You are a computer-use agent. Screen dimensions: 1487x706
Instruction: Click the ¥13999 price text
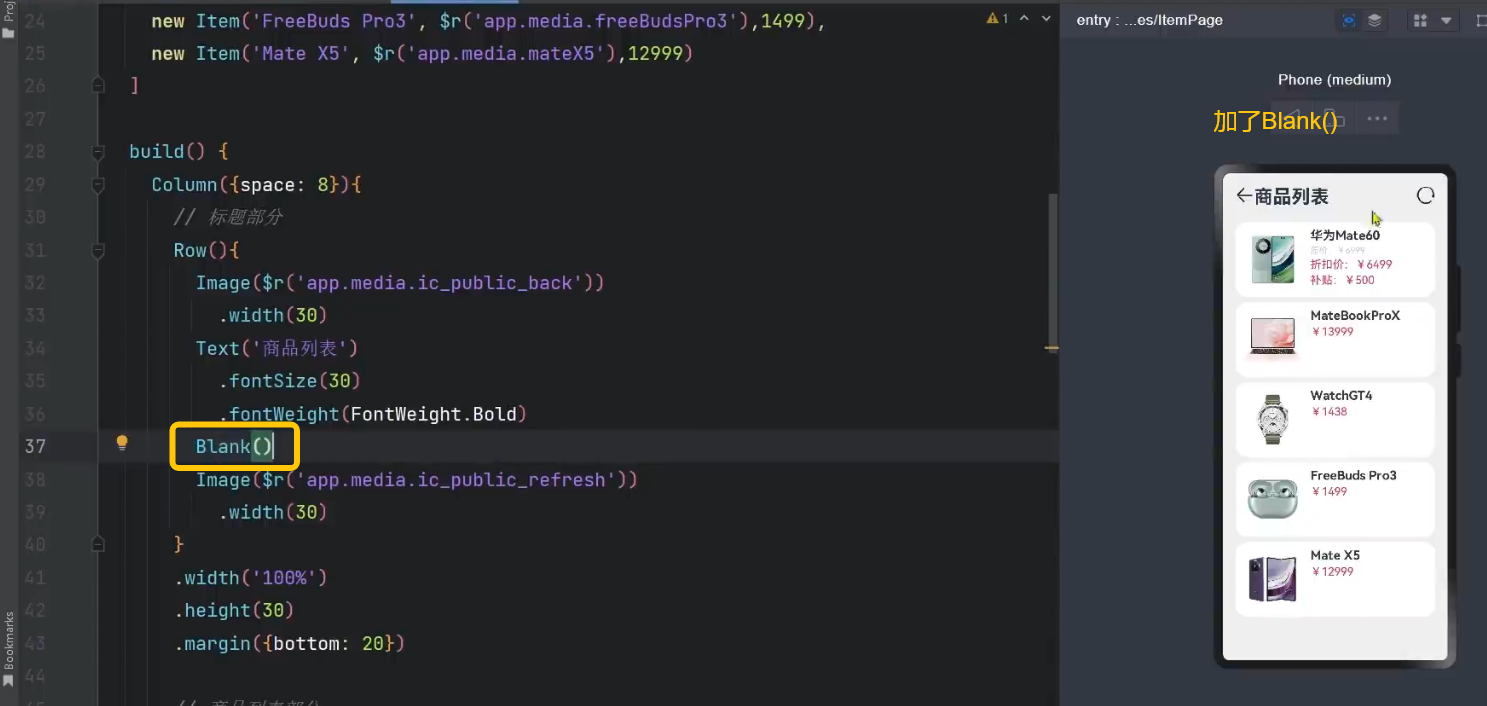pos(1332,332)
